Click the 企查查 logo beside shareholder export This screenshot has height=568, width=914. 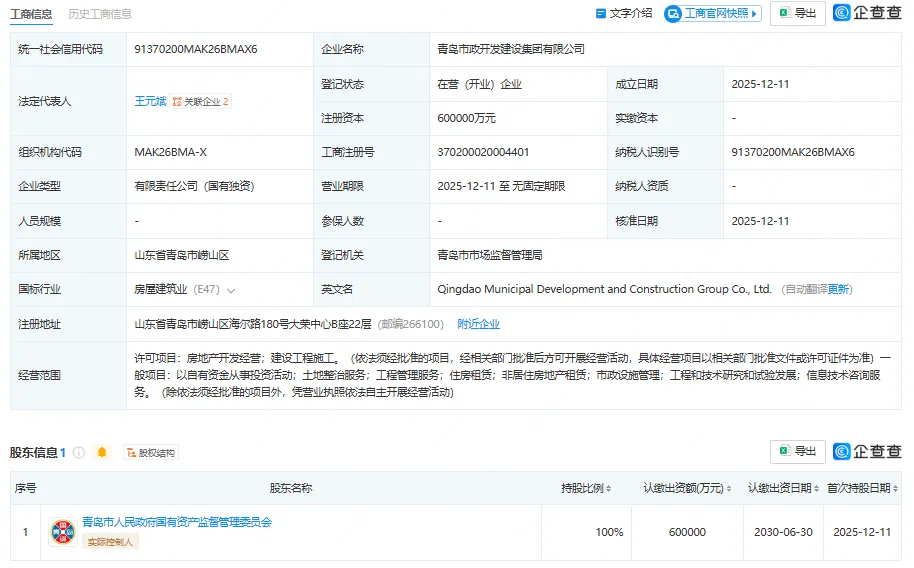point(866,452)
